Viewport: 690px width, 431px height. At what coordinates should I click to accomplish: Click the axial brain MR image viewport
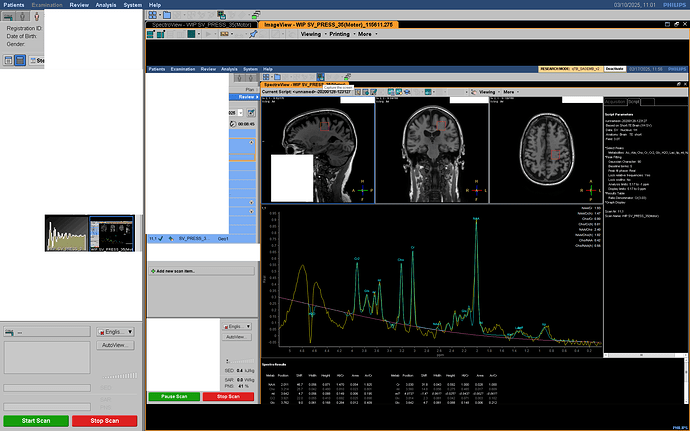click(x=546, y=150)
